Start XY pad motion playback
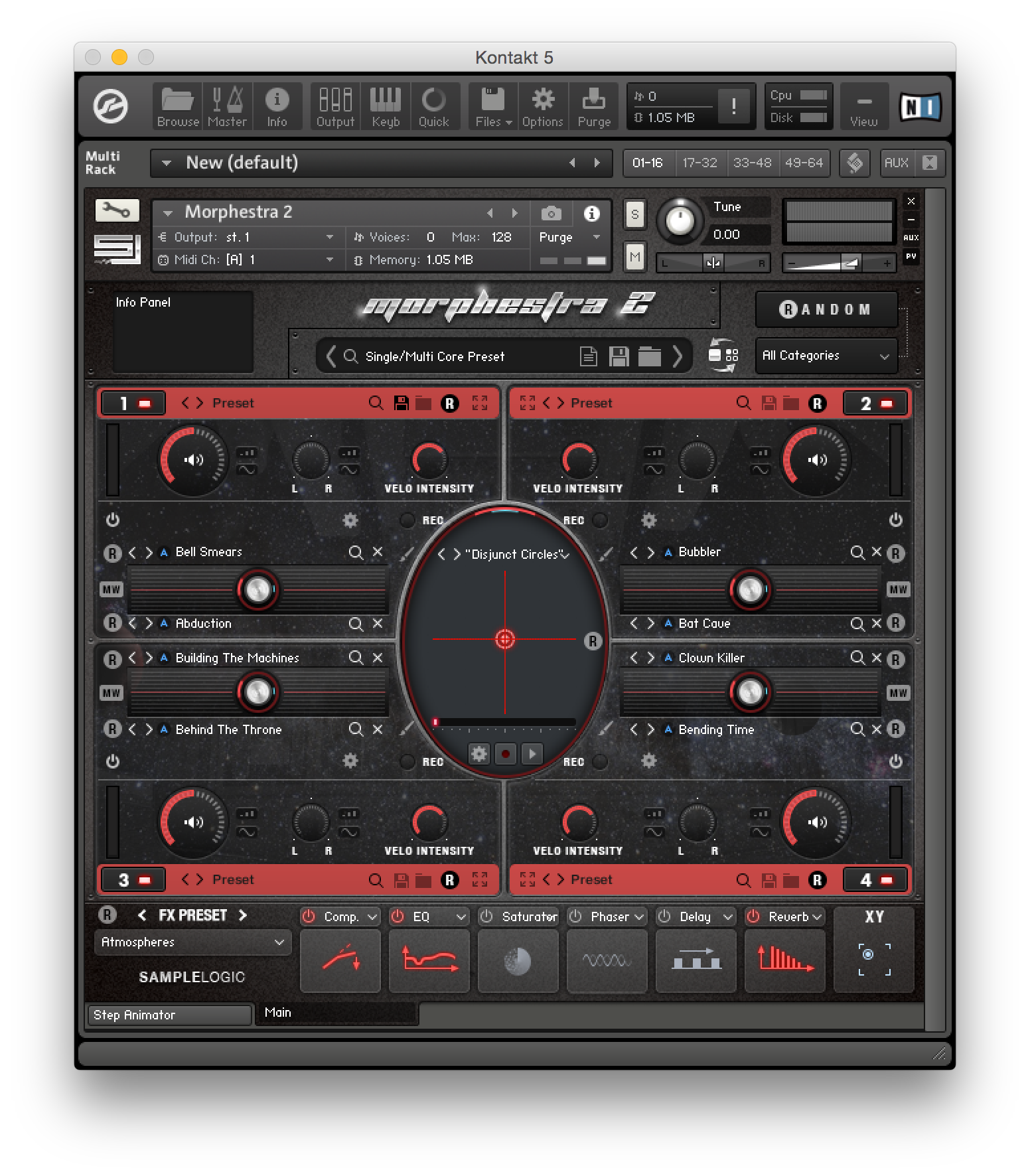This screenshot has height=1176, width=1030. [532, 753]
